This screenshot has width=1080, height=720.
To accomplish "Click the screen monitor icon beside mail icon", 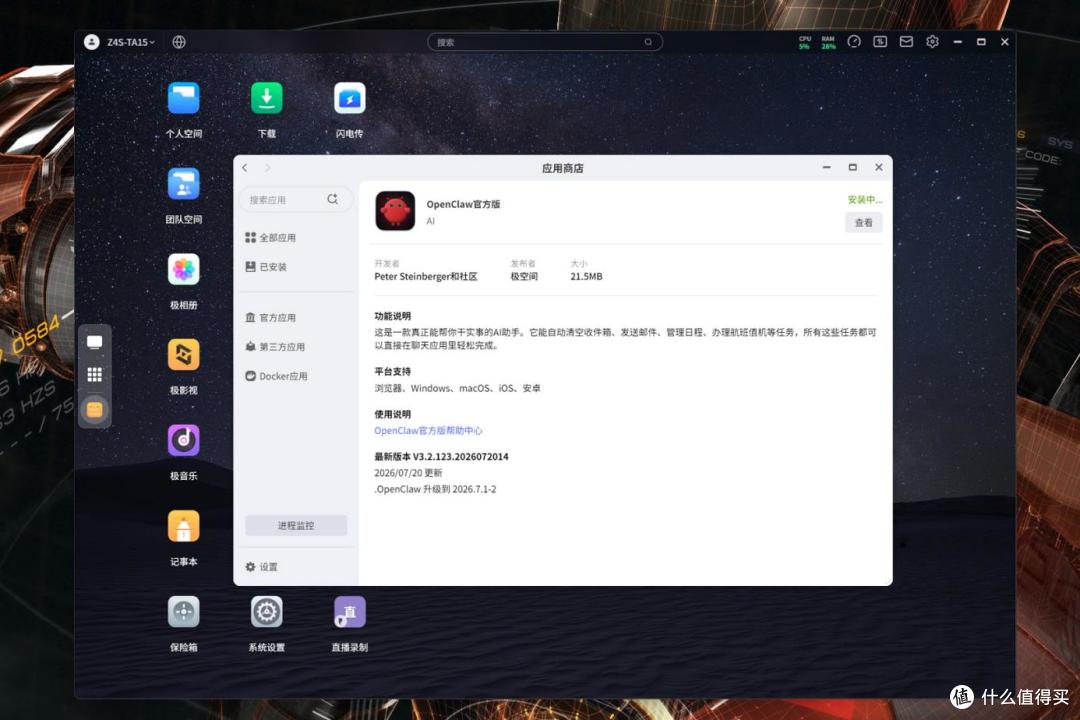I will [x=880, y=42].
